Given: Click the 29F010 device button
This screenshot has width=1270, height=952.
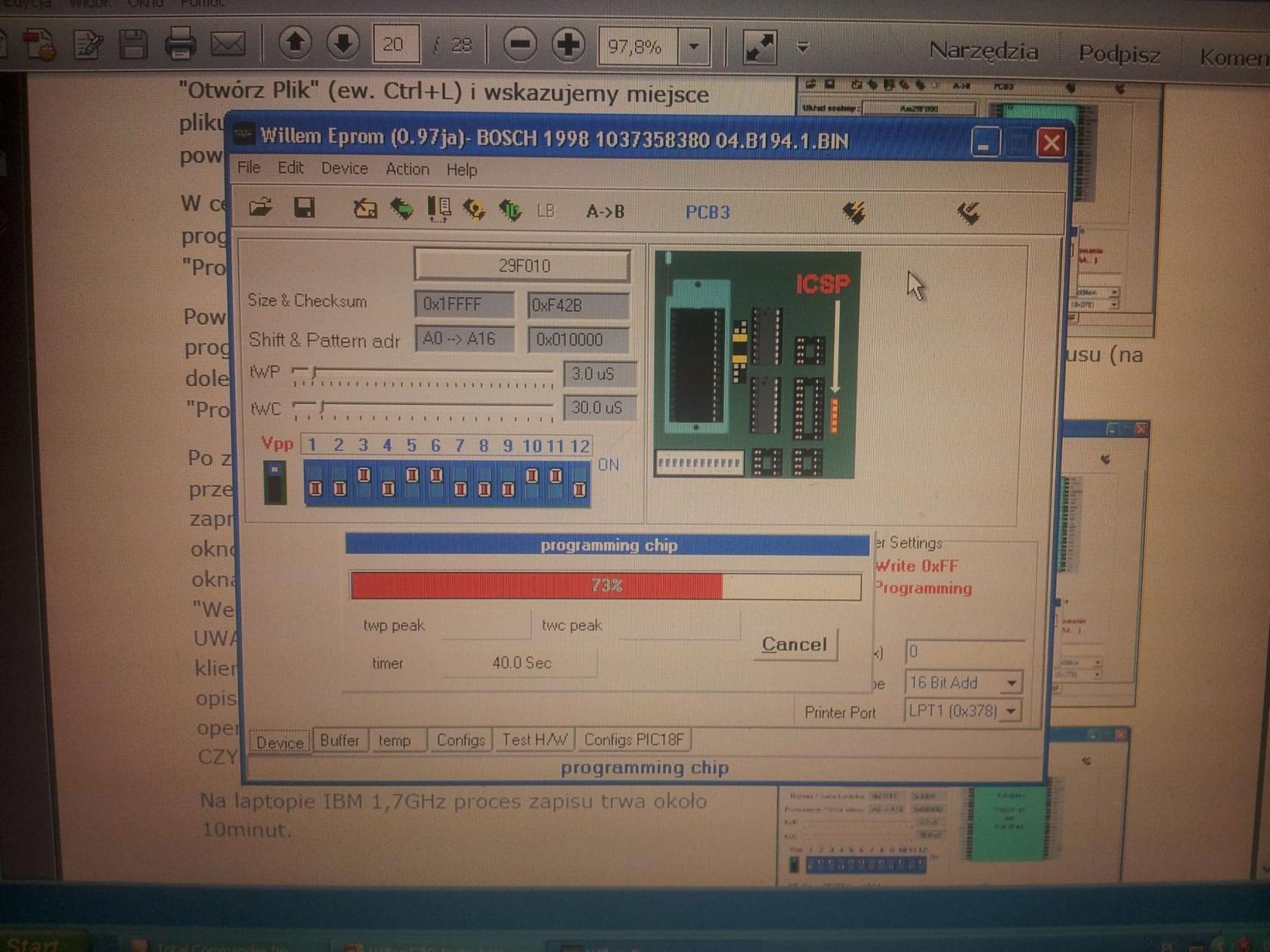Looking at the screenshot, I should [x=523, y=266].
